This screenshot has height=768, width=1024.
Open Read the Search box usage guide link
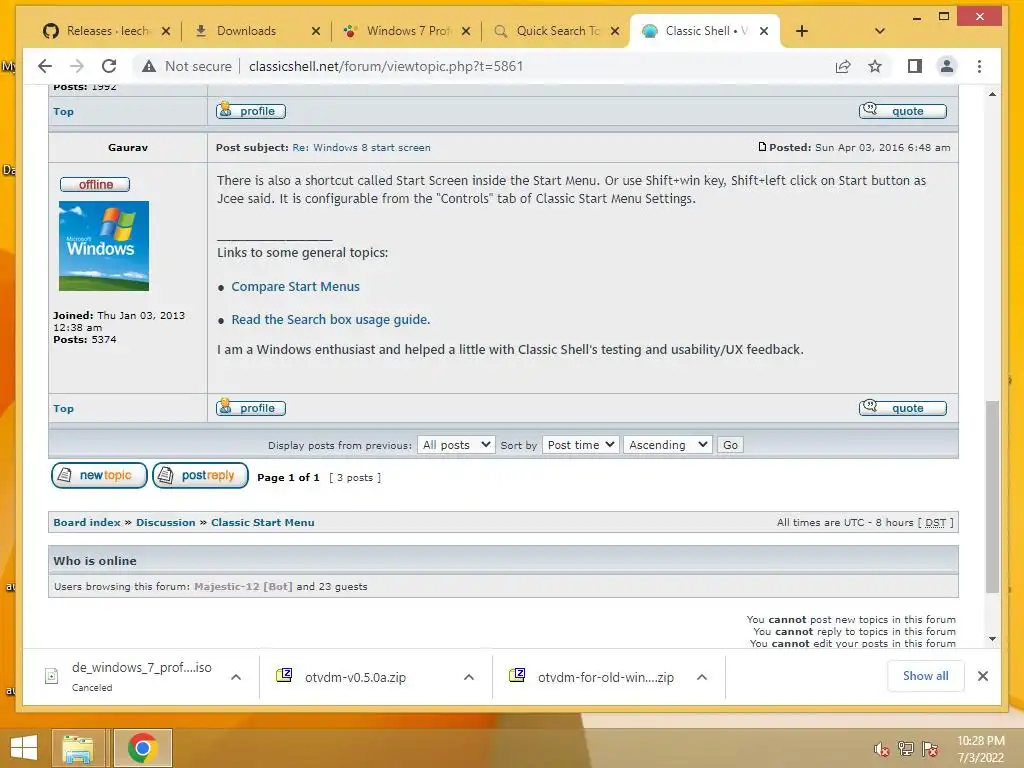(330, 319)
